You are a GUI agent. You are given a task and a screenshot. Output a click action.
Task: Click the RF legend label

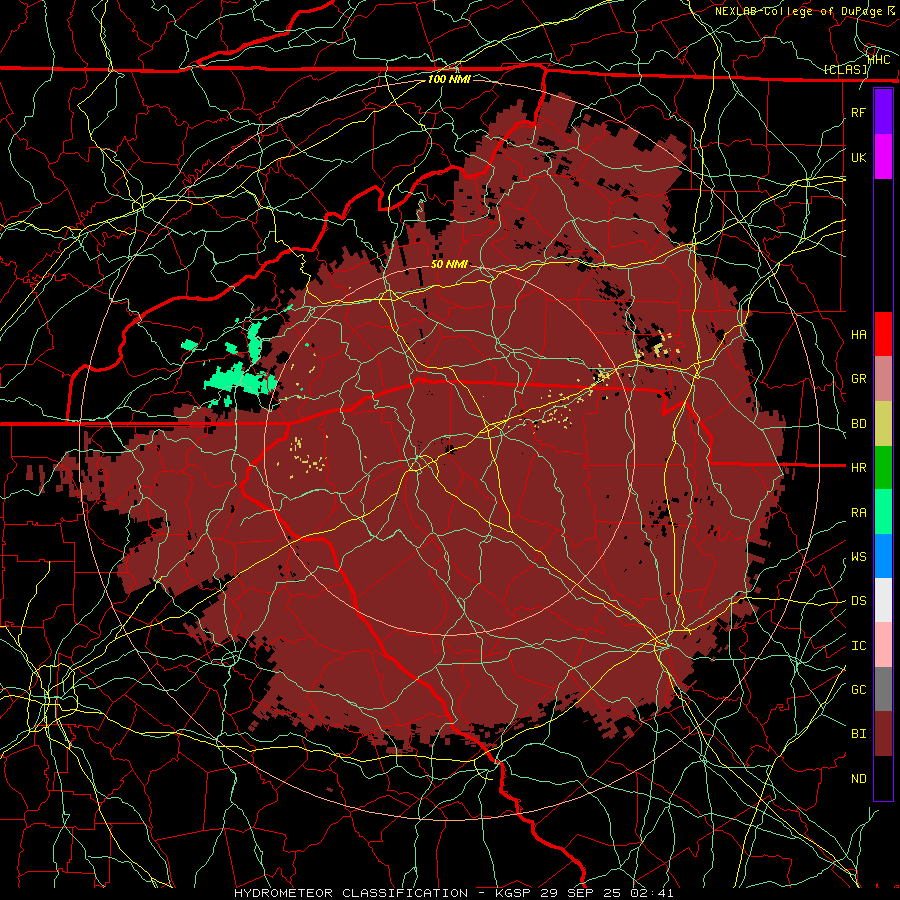click(859, 112)
